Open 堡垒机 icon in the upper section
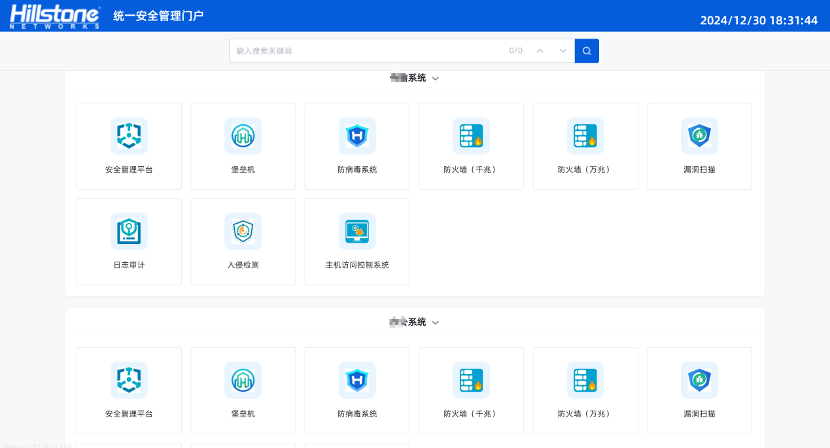The height and width of the screenshot is (448, 830). (243, 135)
